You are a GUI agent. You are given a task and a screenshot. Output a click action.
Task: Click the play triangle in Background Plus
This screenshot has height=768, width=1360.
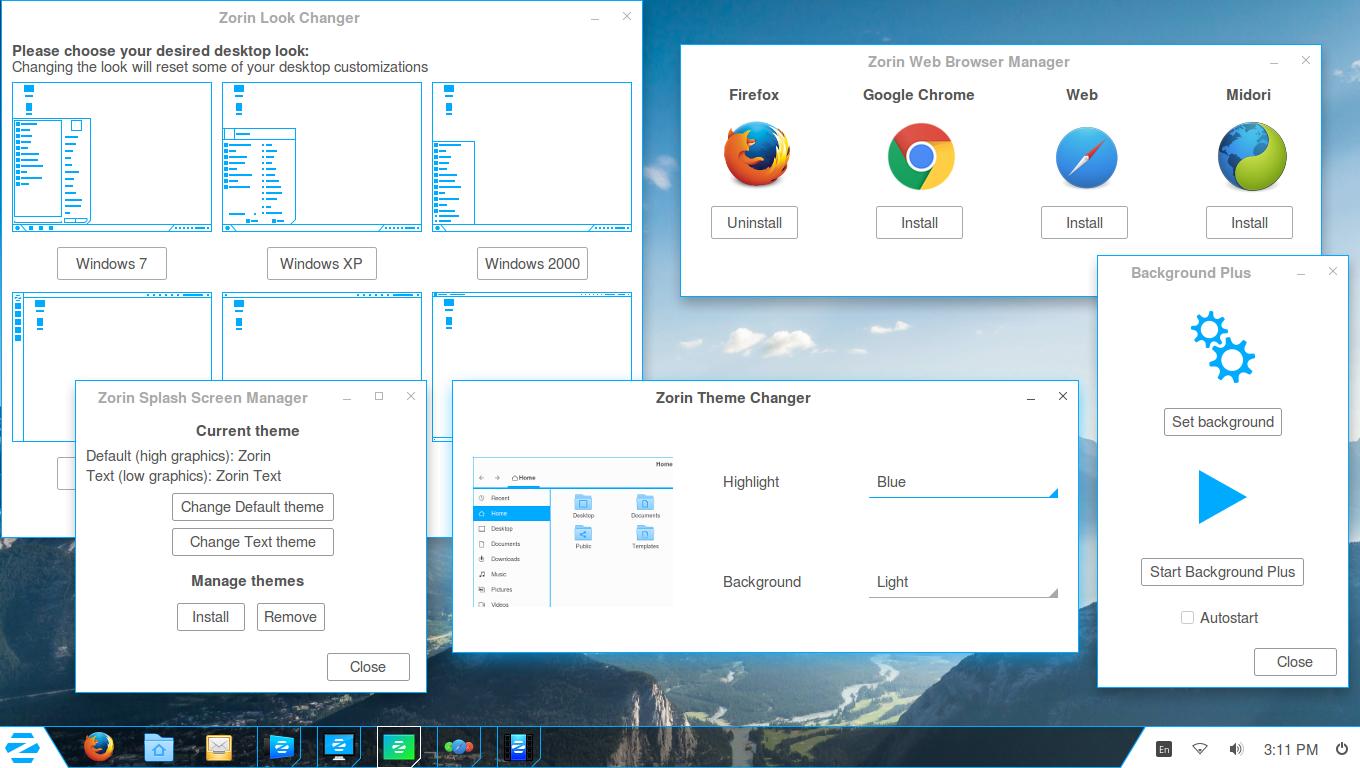tap(1222, 496)
